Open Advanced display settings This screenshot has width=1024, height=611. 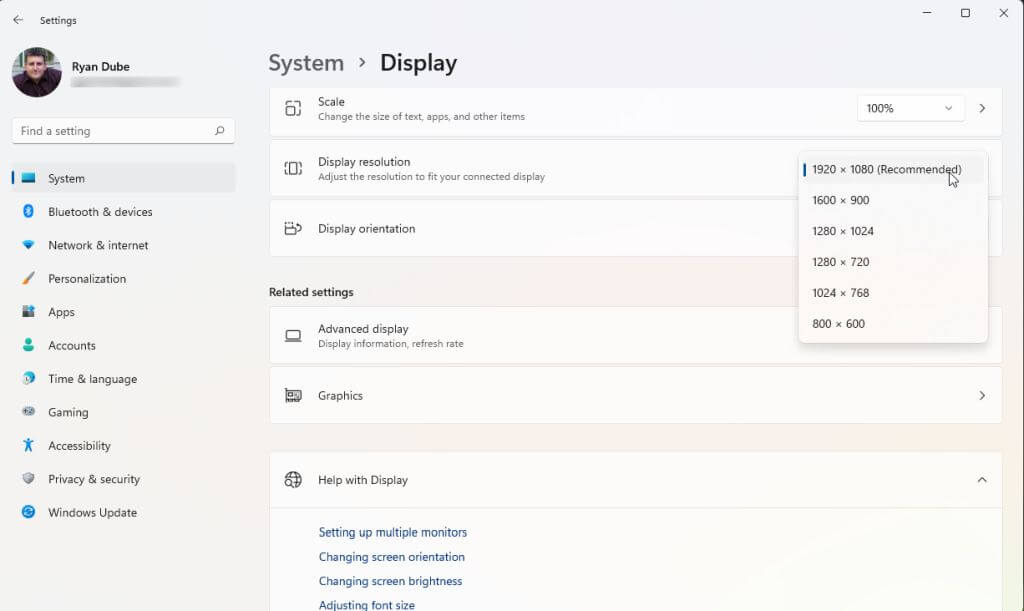(x=530, y=336)
